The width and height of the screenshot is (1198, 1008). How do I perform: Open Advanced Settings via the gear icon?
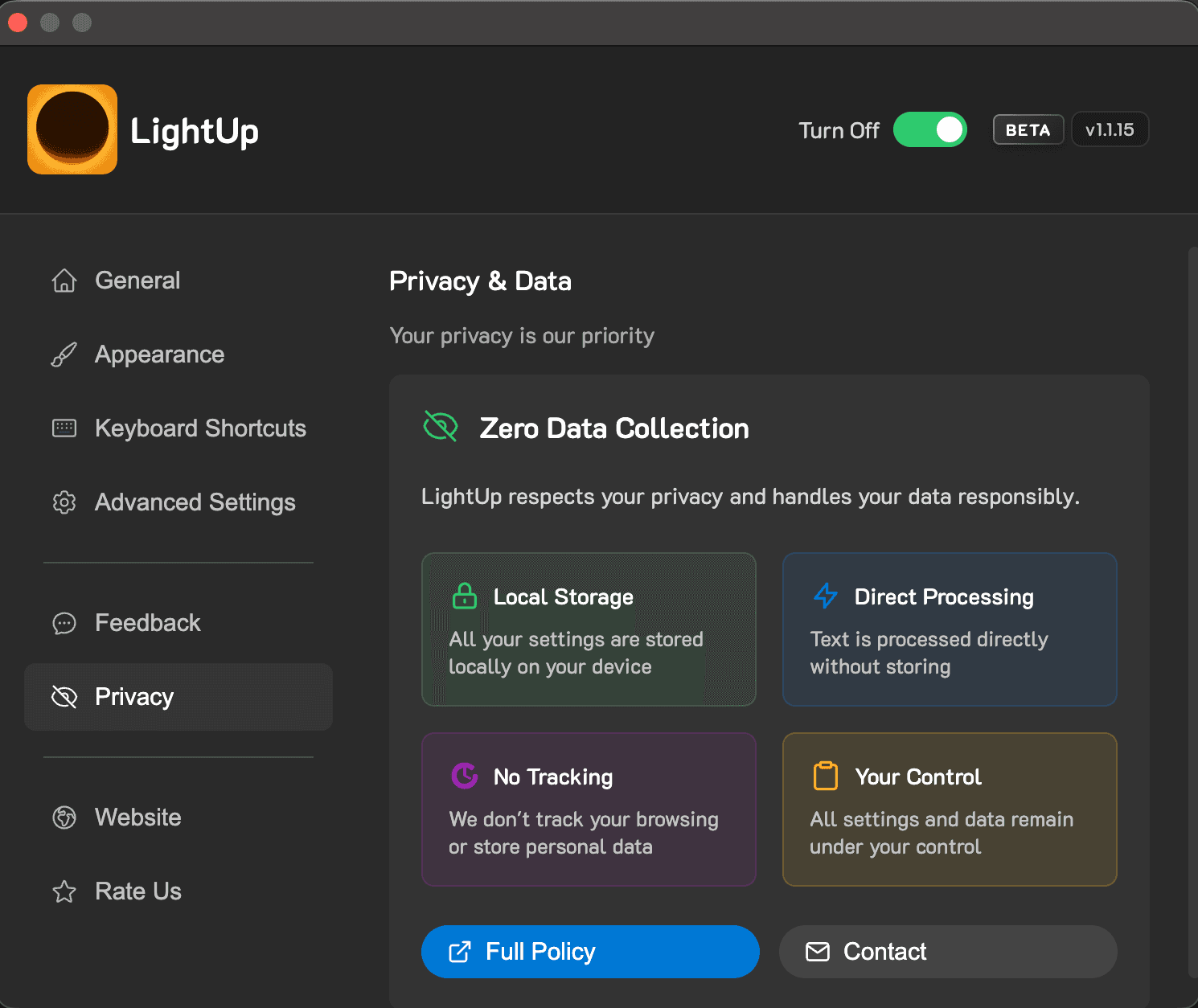64,502
